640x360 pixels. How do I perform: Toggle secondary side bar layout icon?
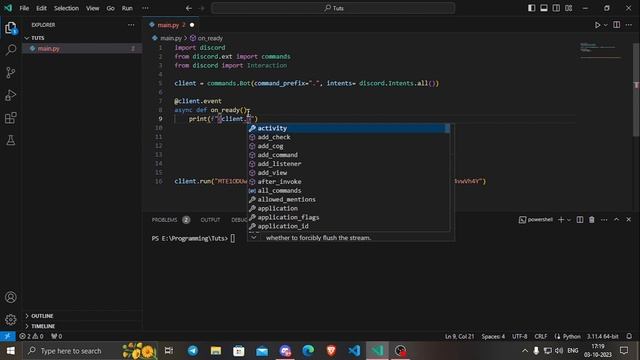(x=556, y=8)
